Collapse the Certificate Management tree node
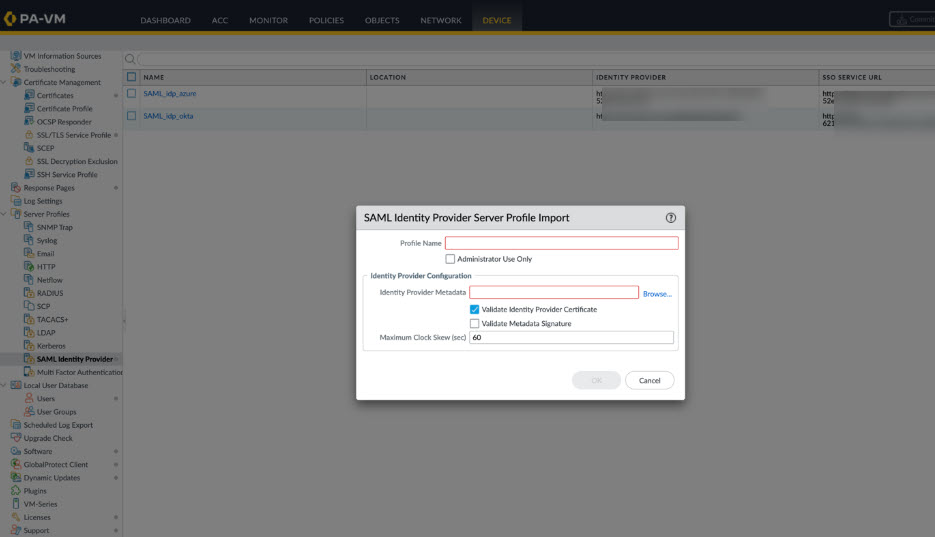Image resolution: width=935 pixels, height=537 pixels. [x=4, y=82]
